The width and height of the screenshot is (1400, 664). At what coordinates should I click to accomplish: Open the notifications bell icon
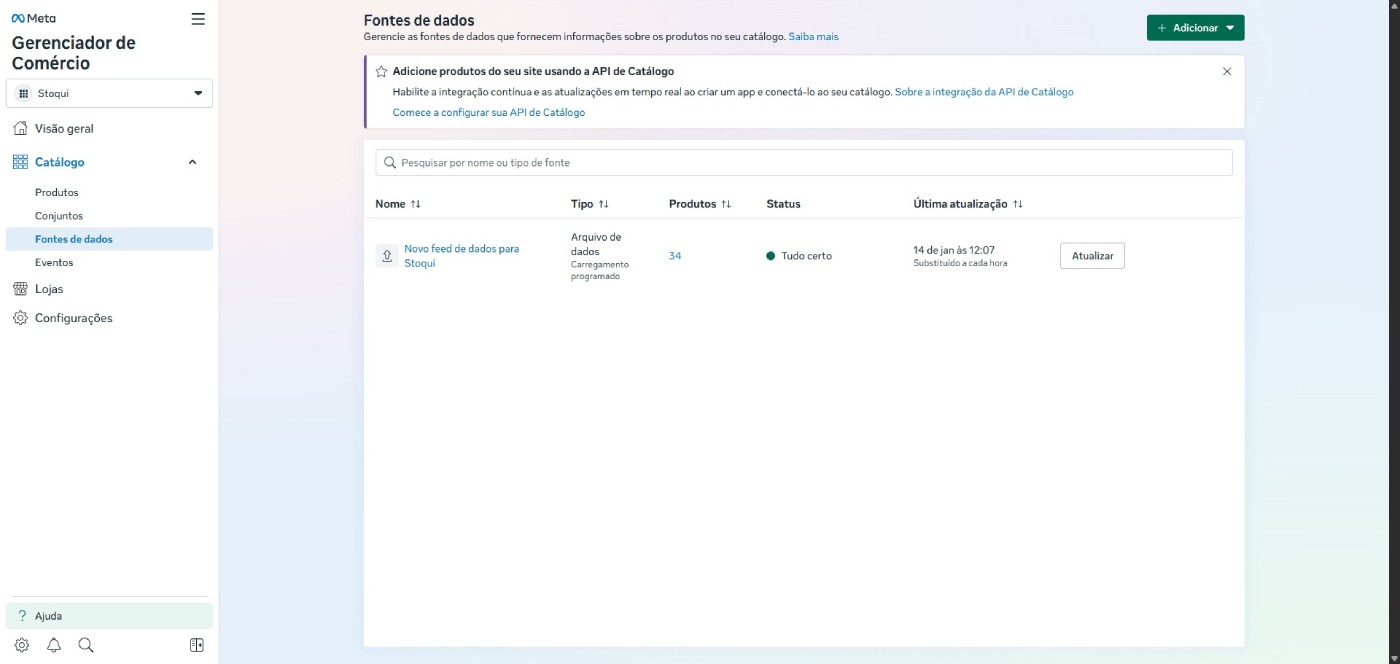pos(54,645)
